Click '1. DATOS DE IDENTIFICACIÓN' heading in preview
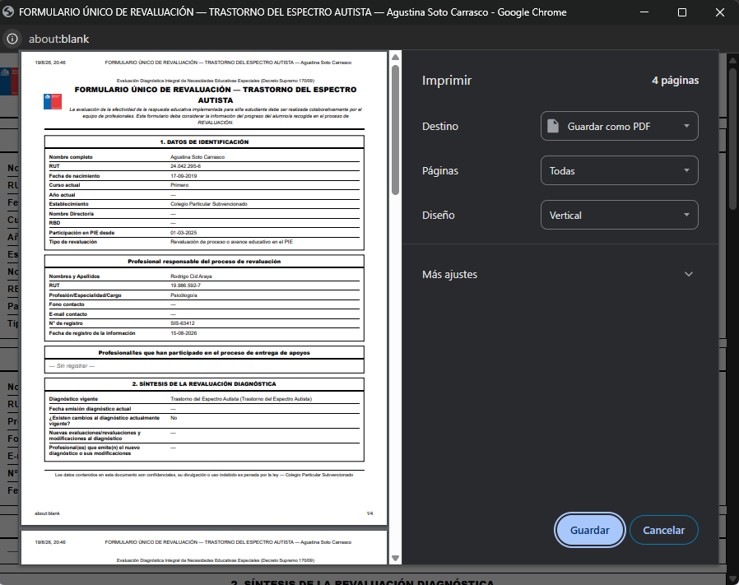This screenshot has height=585, width=739. (x=204, y=142)
